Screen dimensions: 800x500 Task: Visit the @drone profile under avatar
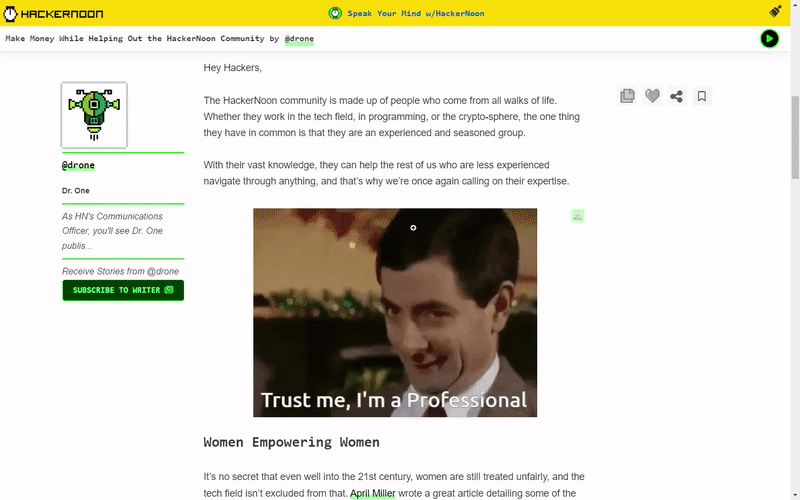[x=78, y=165]
